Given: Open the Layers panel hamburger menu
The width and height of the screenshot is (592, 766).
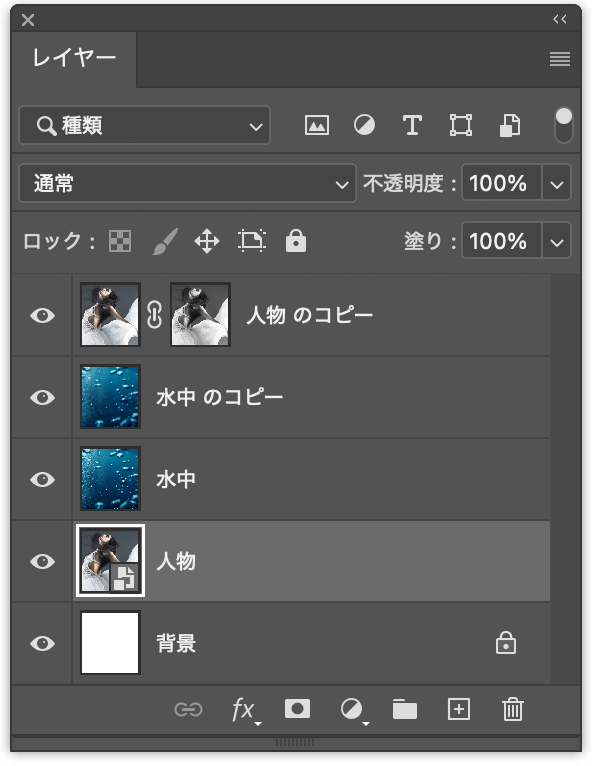Looking at the screenshot, I should [560, 59].
